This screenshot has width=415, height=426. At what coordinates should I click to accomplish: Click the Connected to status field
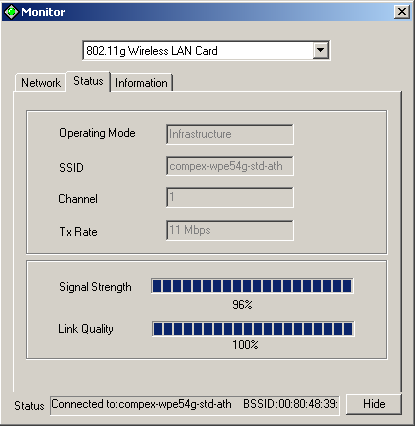(x=195, y=405)
